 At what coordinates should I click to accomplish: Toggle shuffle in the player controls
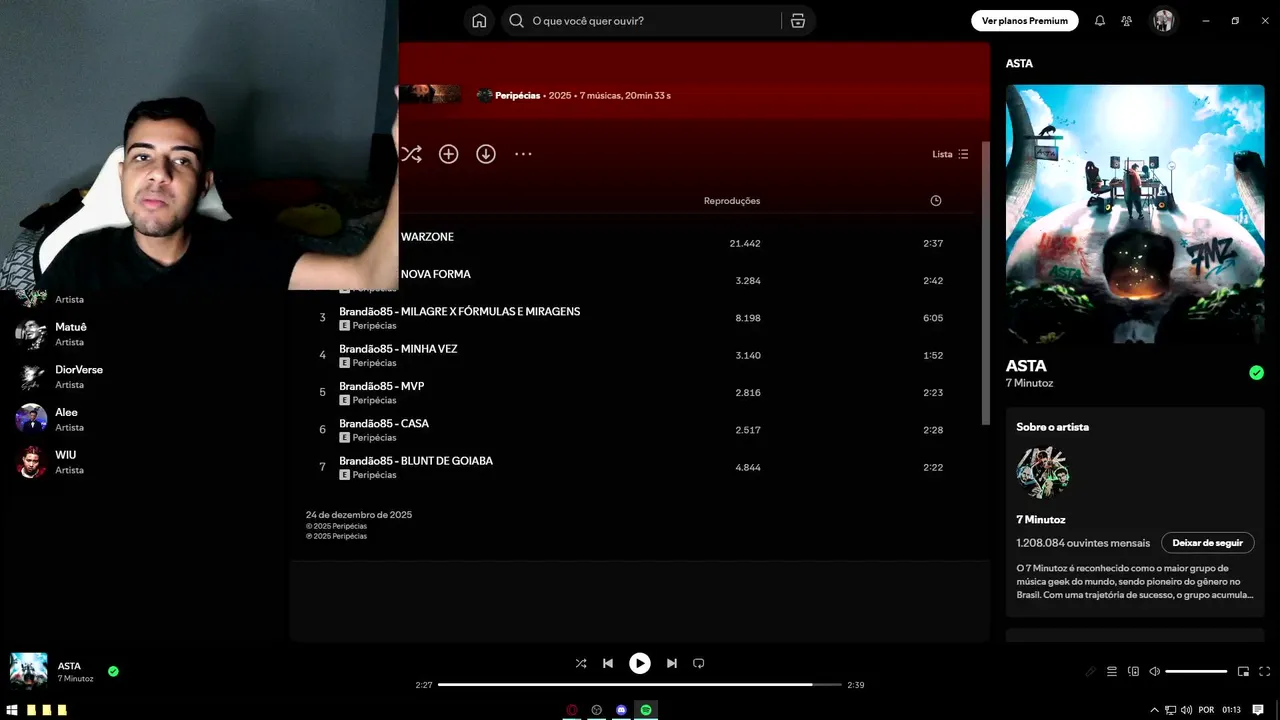581,663
